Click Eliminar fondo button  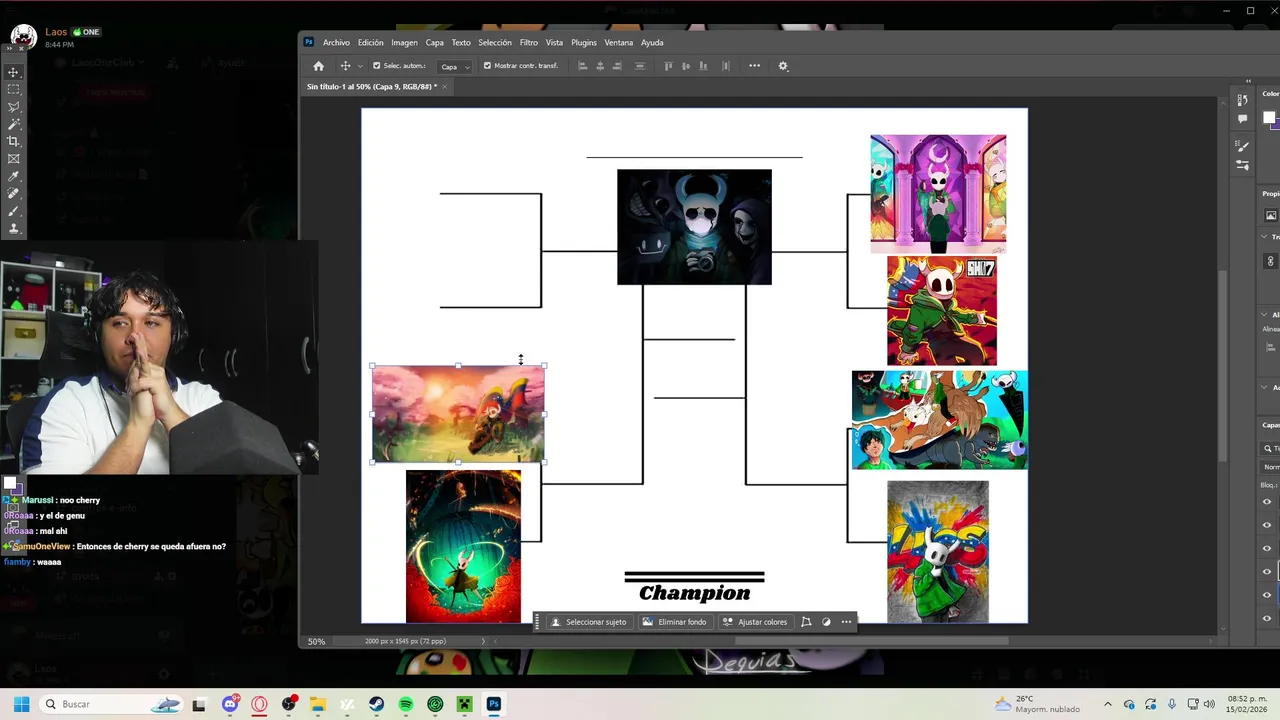(x=674, y=622)
